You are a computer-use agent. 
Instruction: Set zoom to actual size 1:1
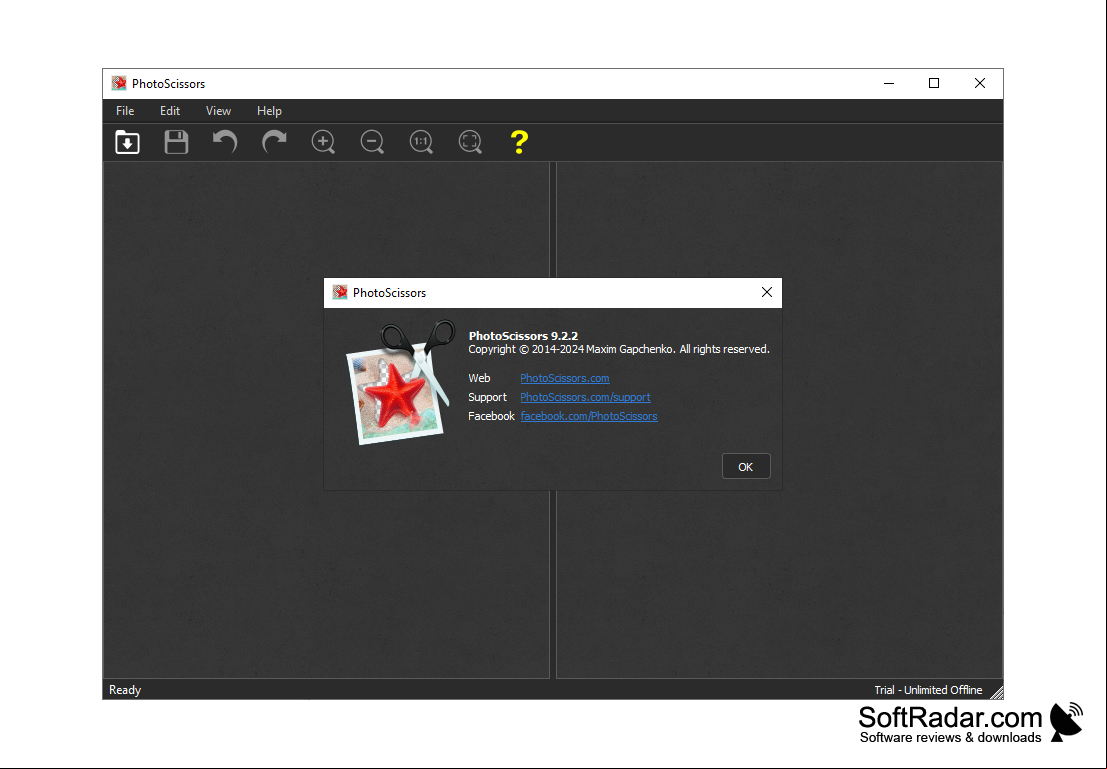click(421, 142)
